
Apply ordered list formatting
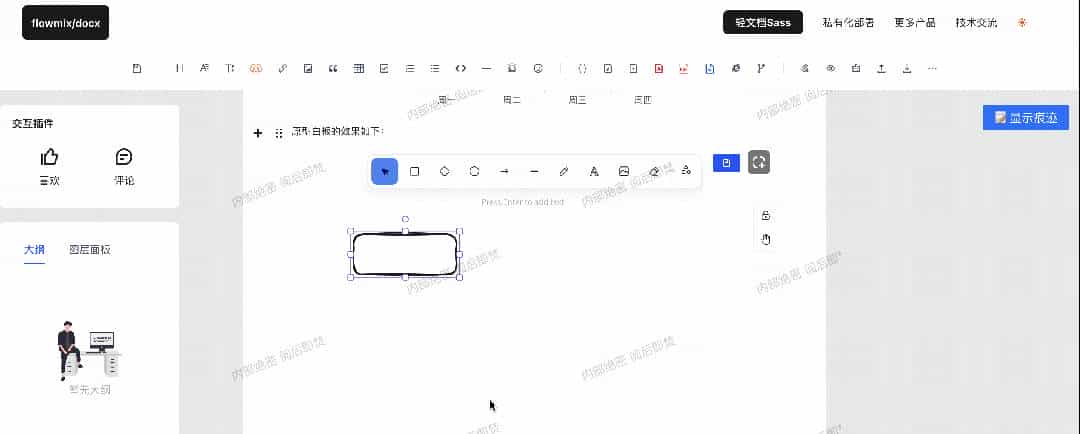point(410,68)
